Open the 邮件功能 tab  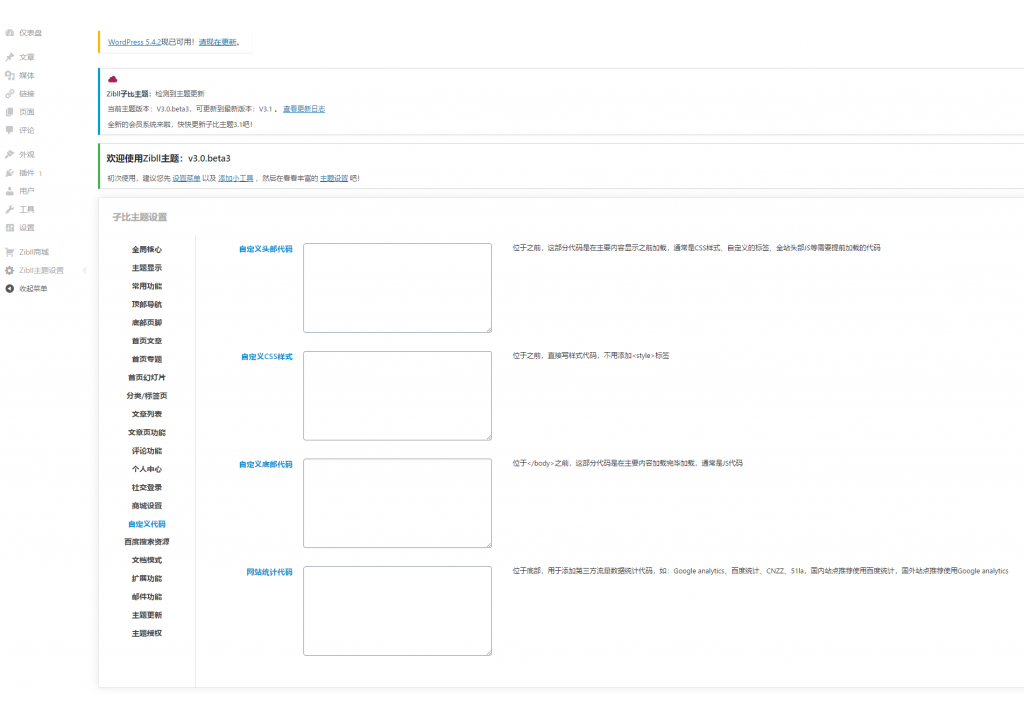tap(147, 596)
